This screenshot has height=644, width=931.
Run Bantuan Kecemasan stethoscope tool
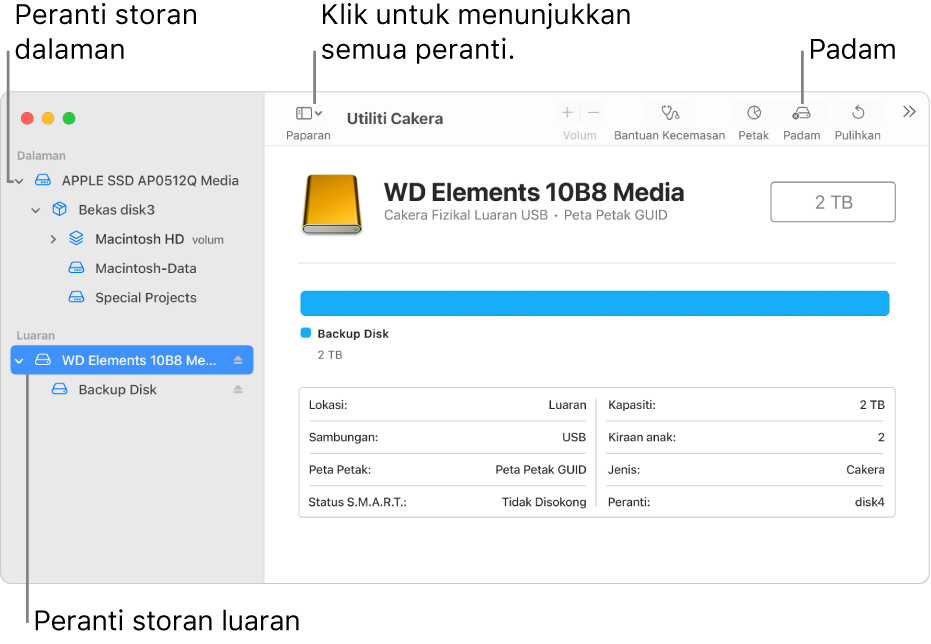[670, 112]
